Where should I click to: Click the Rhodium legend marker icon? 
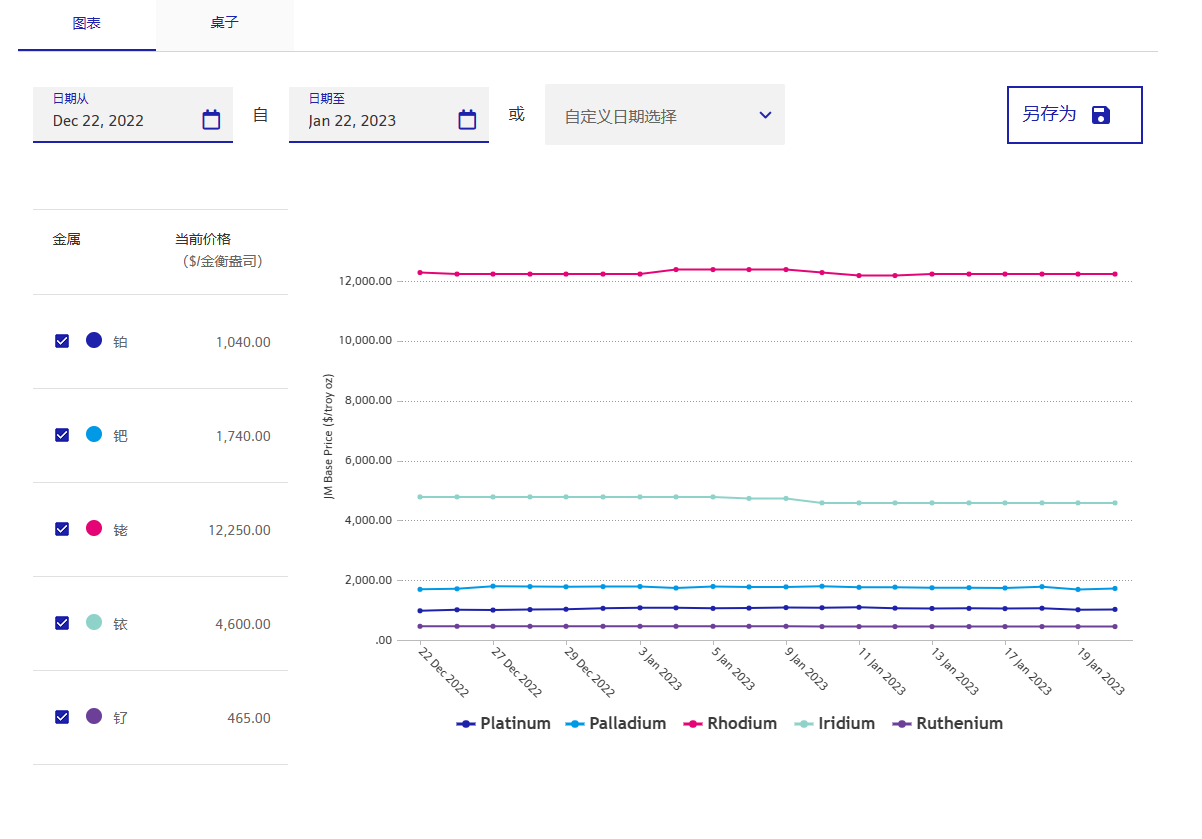pos(692,724)
